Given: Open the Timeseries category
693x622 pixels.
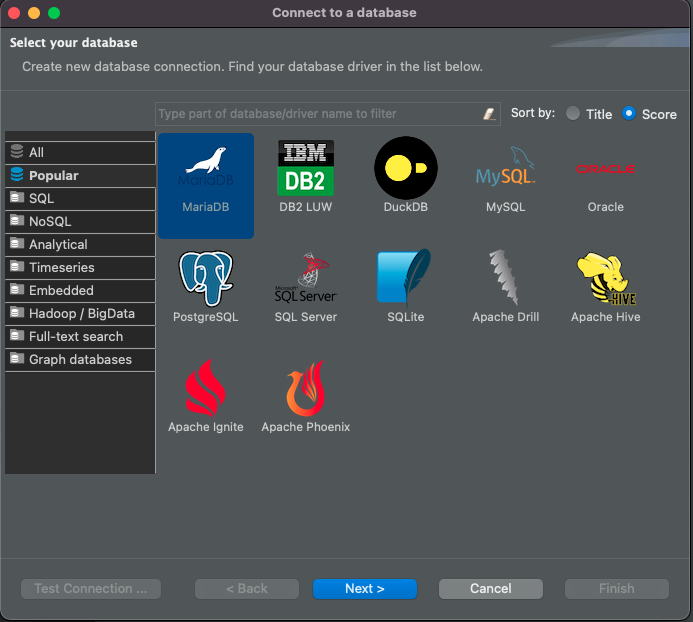Looking at the screenshot, I should [x=80, y=267].
